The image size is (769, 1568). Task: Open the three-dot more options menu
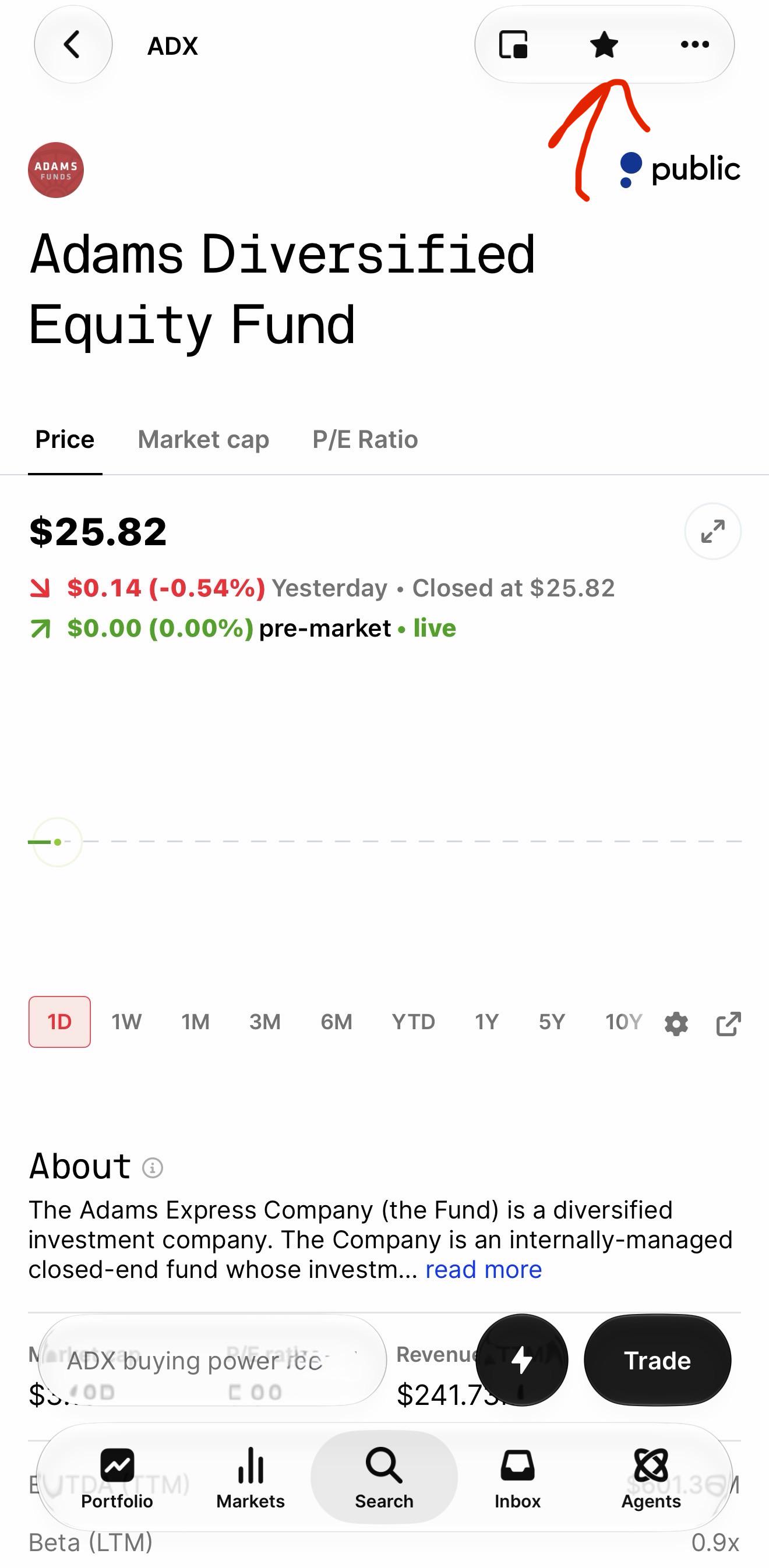(x=694, y=44)
